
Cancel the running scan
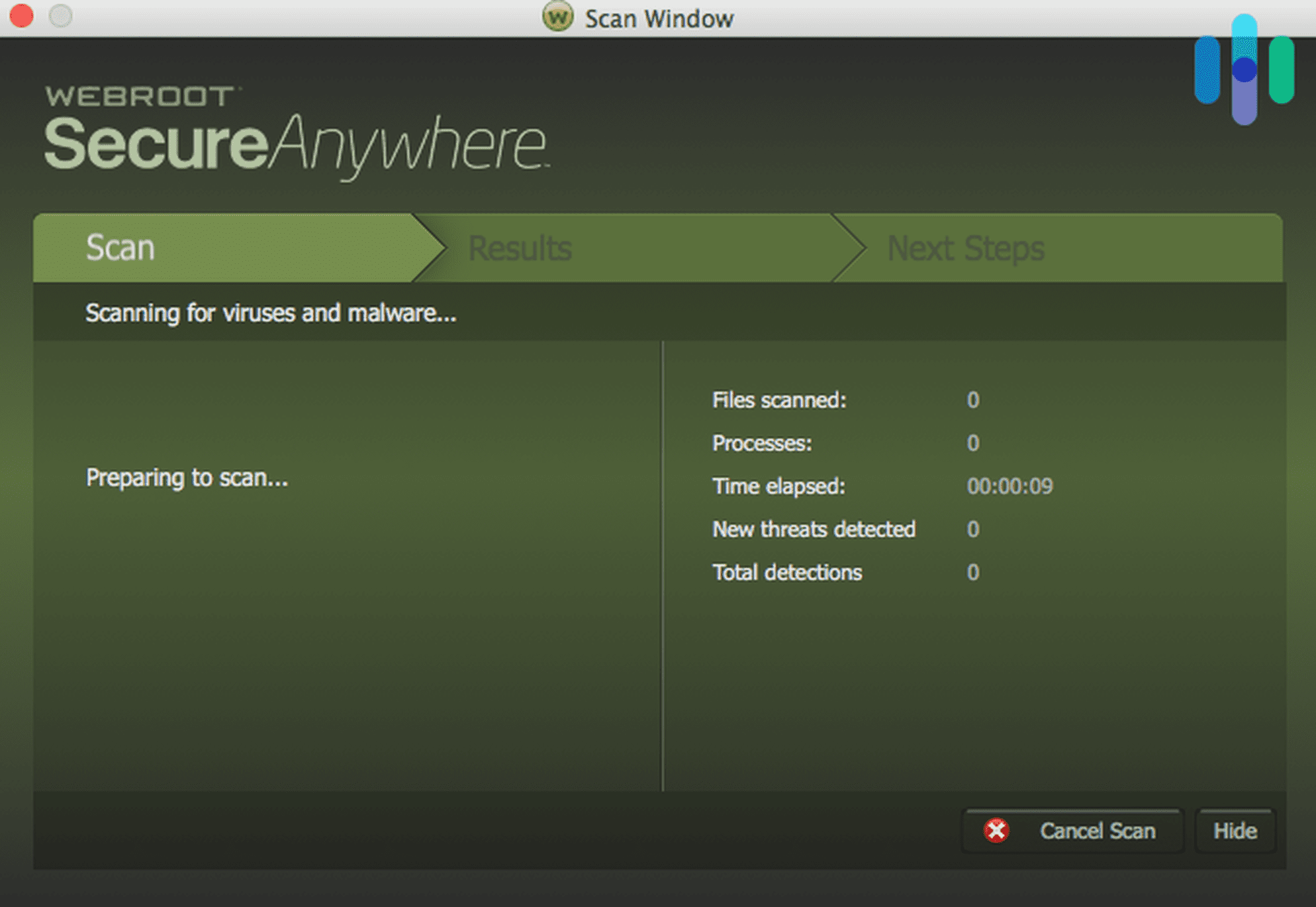tap(1073, 831)
